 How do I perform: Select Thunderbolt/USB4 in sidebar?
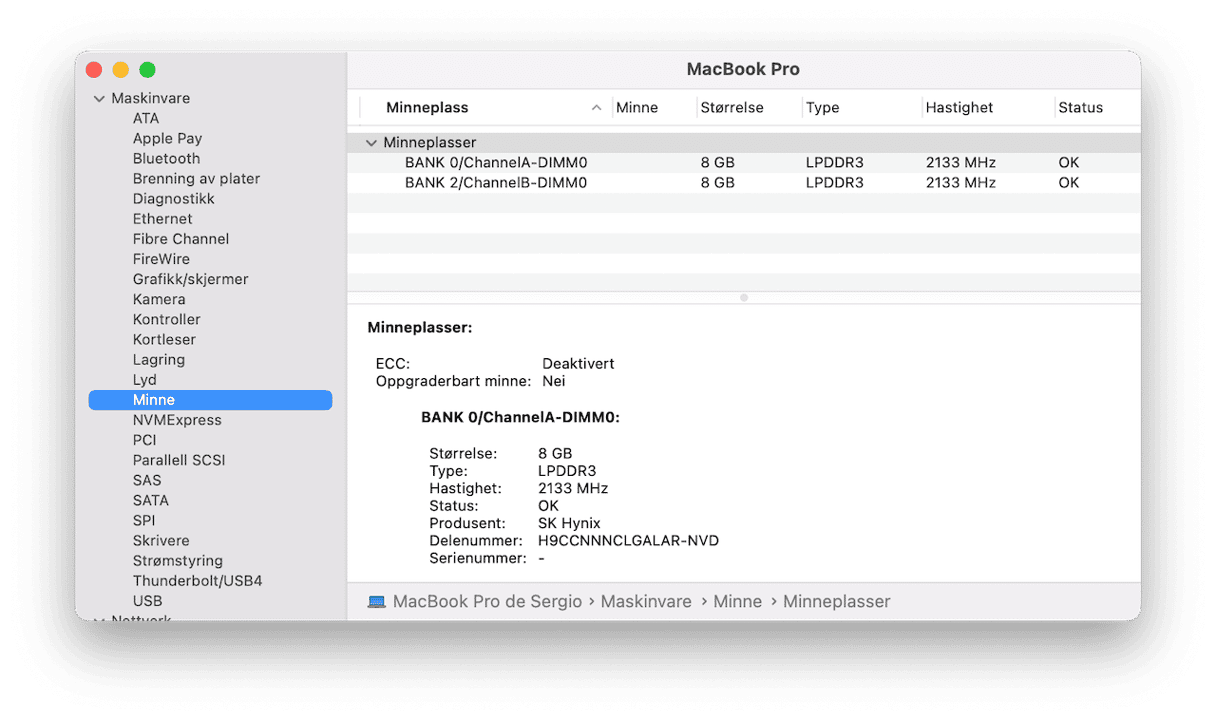[x=197, y=581]
